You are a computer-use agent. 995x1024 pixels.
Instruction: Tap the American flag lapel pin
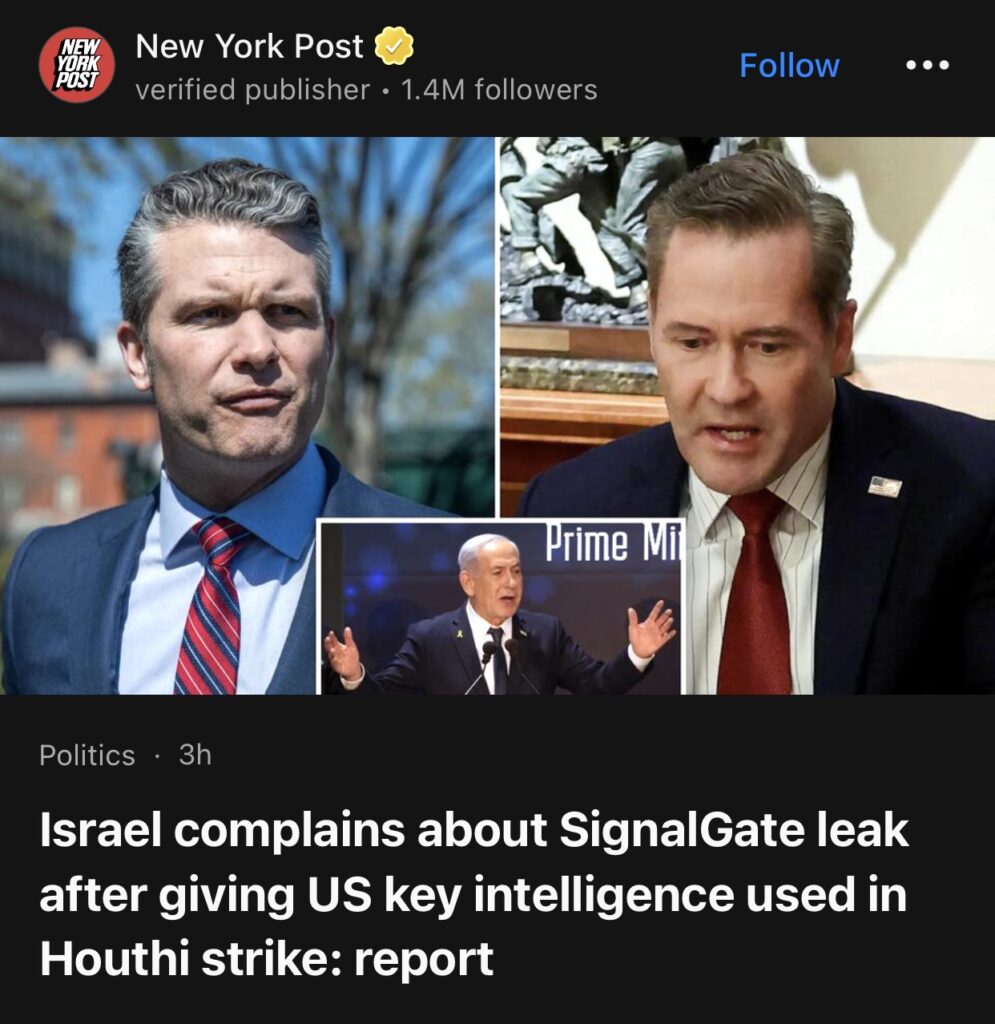click(885, 487)
